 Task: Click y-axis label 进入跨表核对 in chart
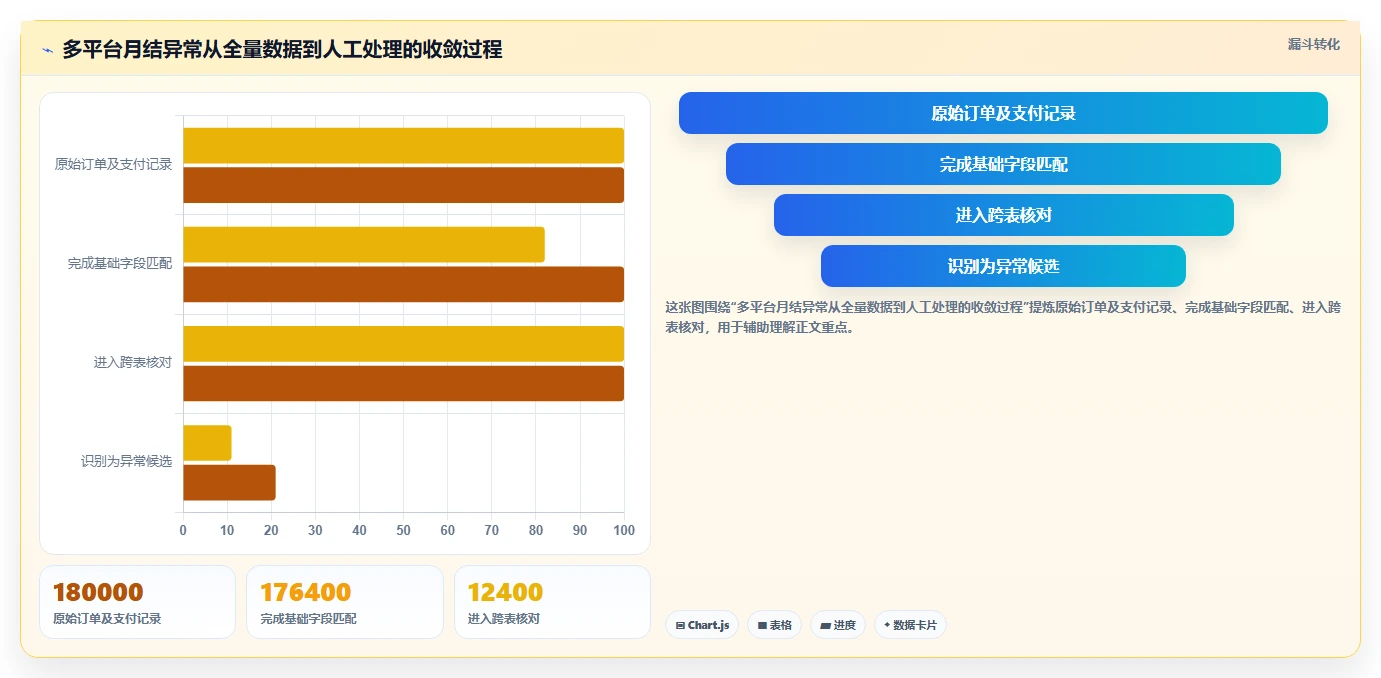coord(133,362)
